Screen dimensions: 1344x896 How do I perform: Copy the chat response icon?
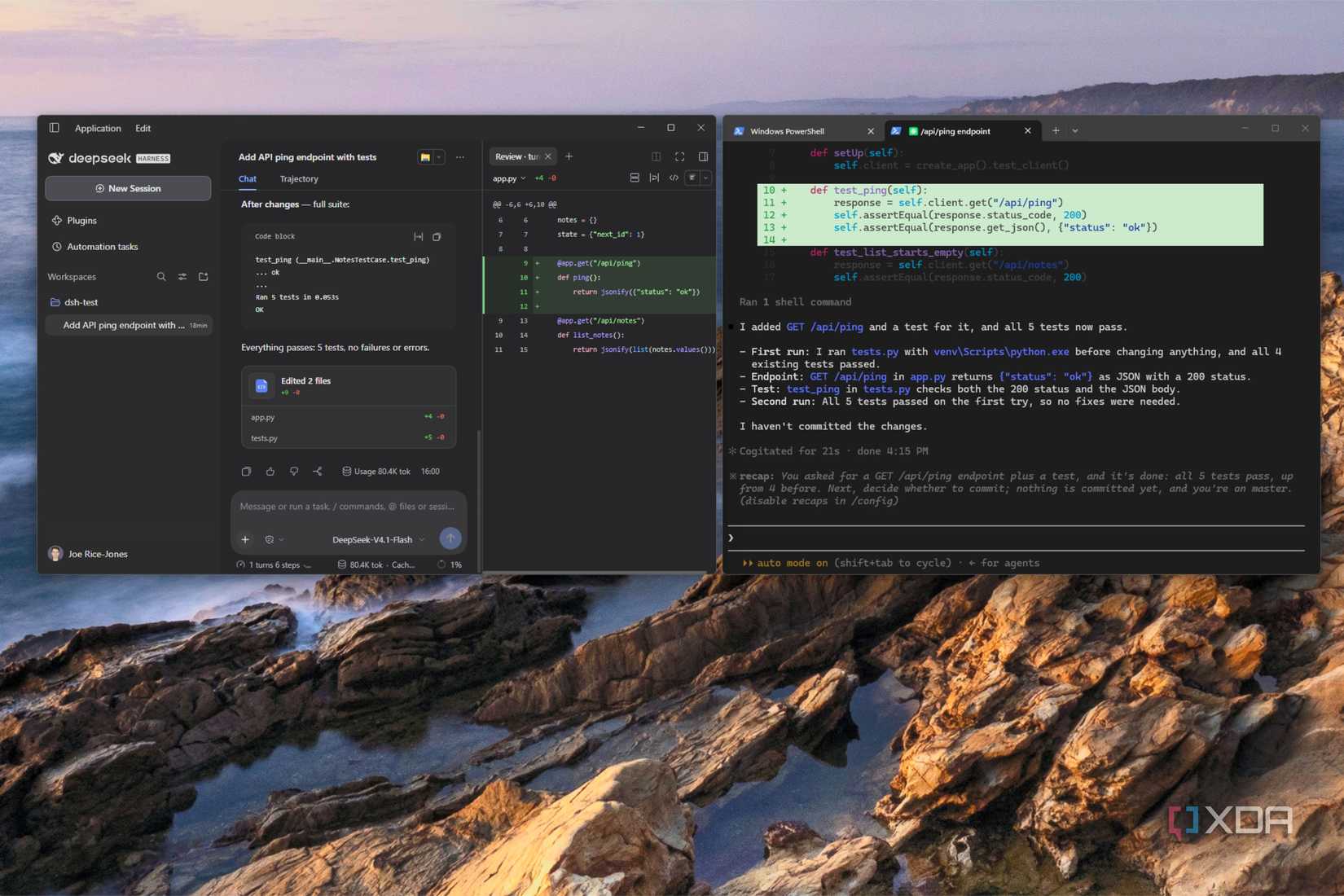246,472
